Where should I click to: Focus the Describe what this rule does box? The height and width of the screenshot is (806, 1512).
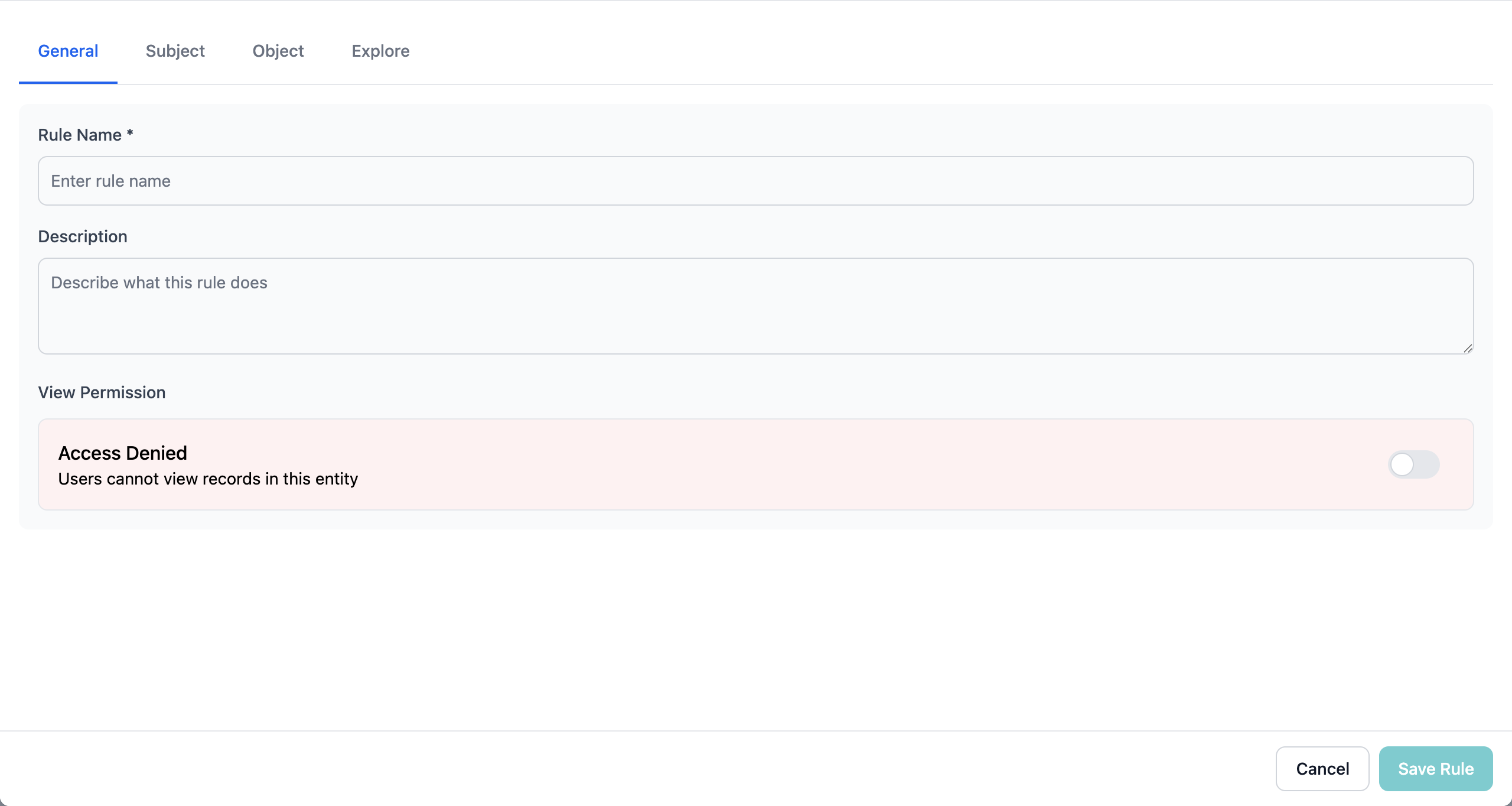[x=756, y=306]
